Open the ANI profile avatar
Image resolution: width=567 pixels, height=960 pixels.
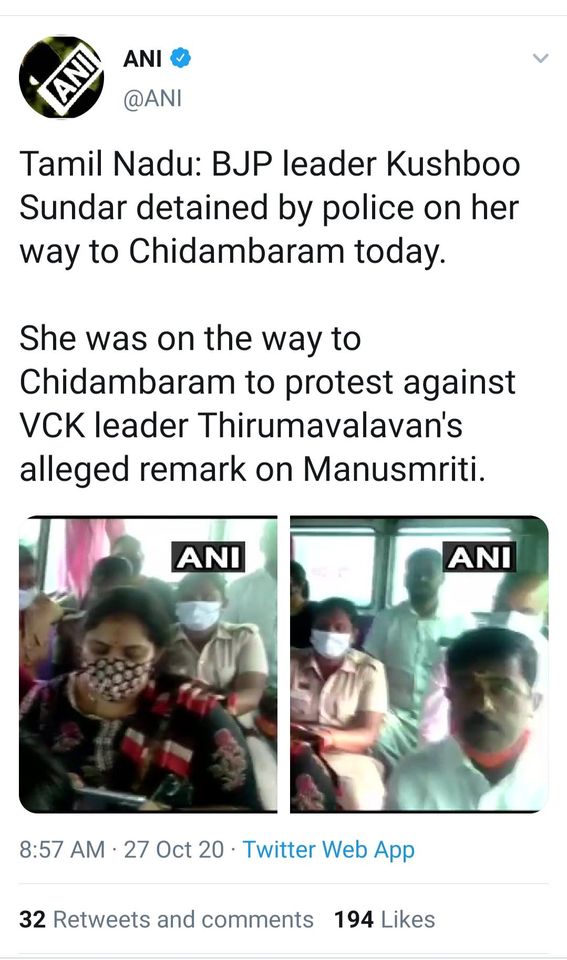click(61, 77)
